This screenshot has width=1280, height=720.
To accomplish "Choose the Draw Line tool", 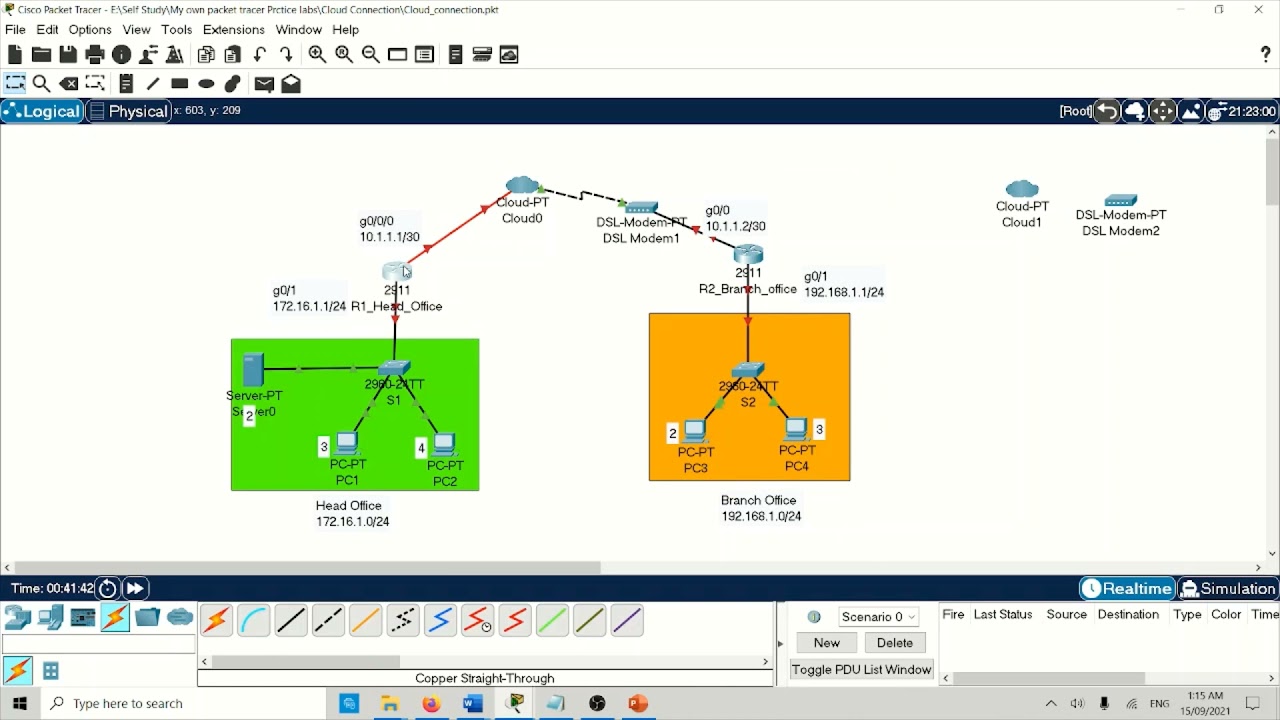I will pos(153,84).
